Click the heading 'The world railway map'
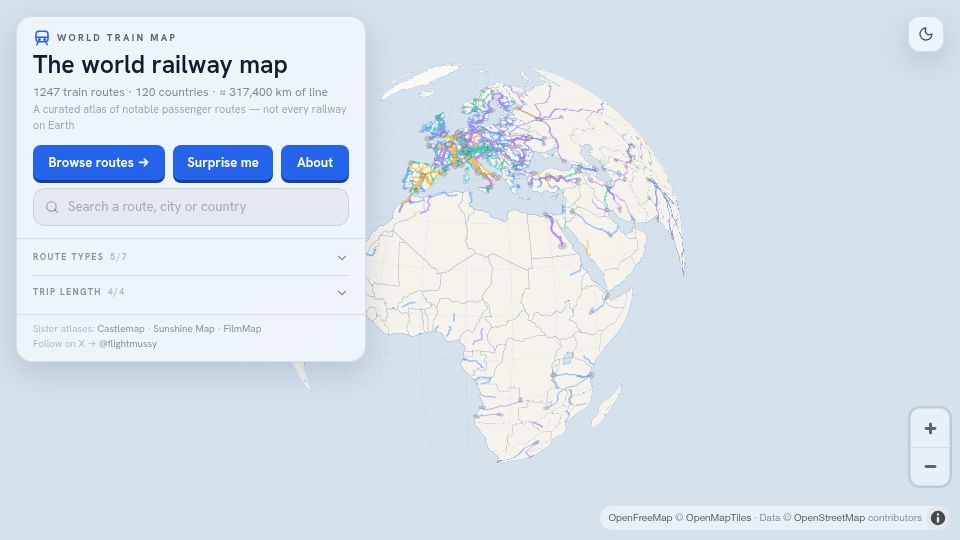Viewport: 960px width, 540px height. tap(160, 65)
